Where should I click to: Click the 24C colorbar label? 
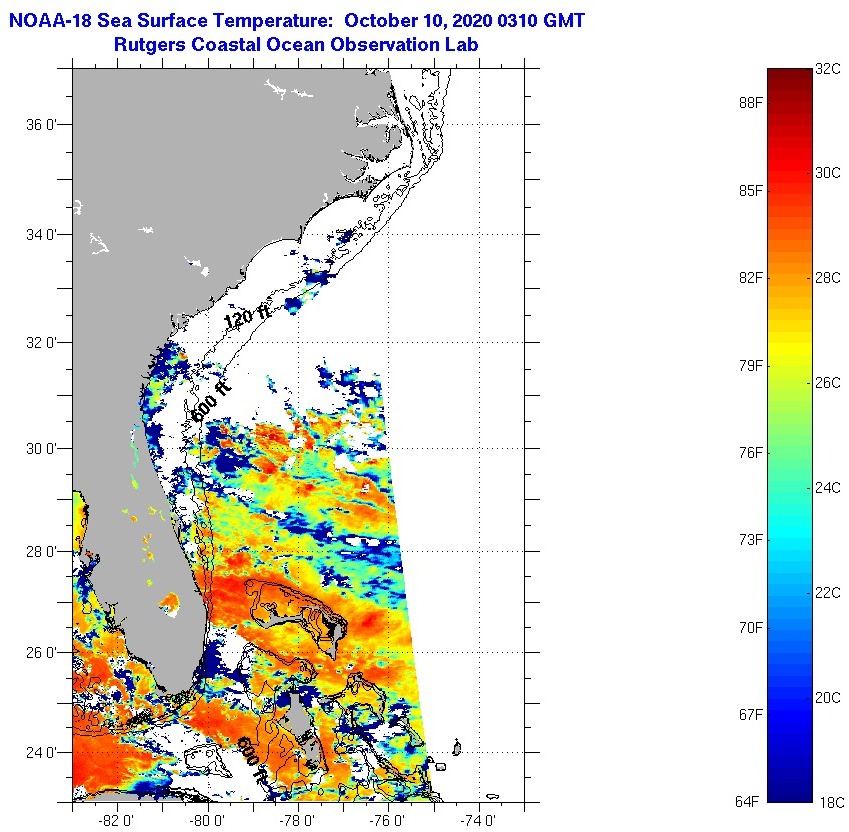[828, 488]
